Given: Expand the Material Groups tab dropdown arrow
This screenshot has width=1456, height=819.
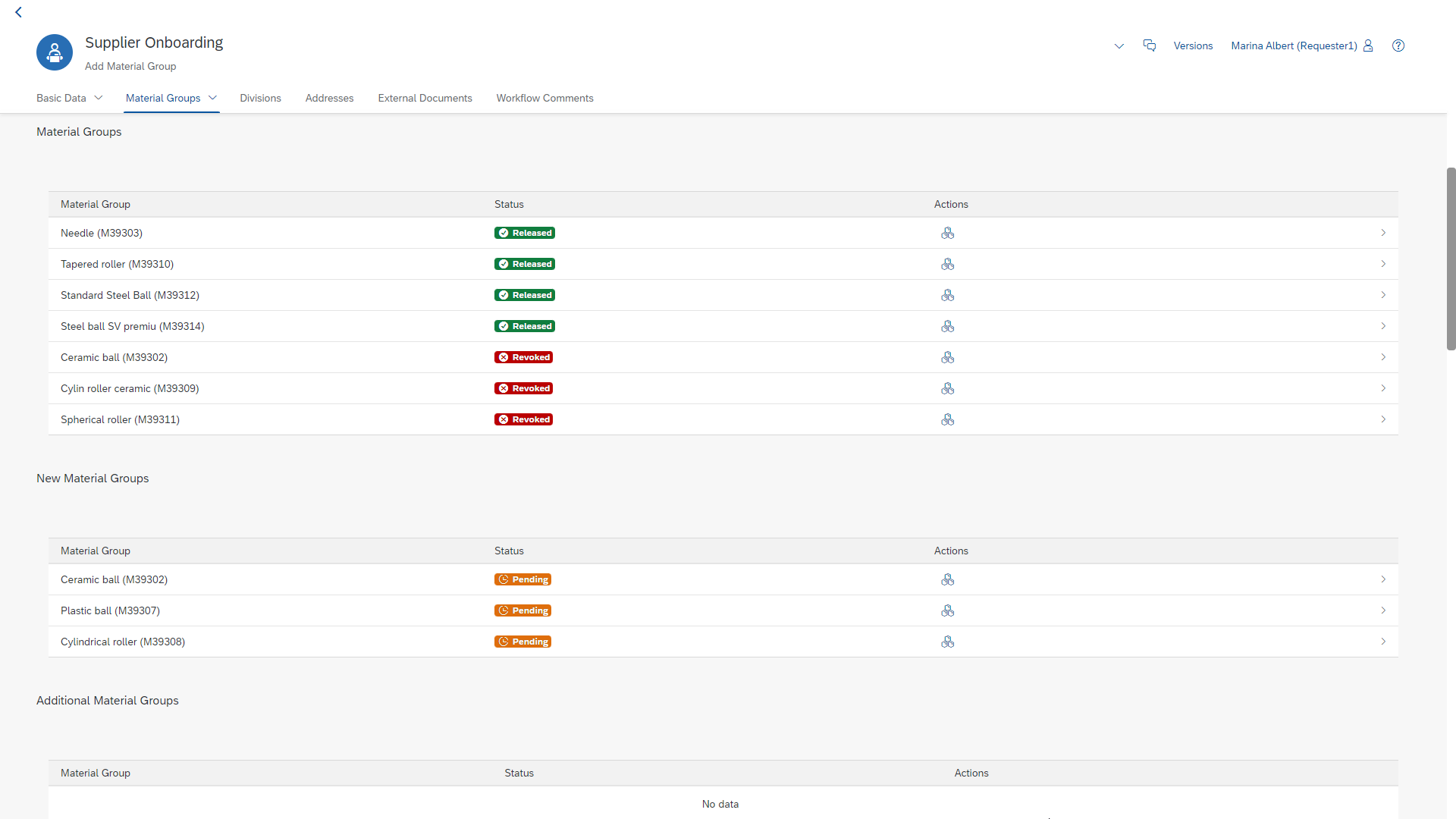Looking at the screenshot, I should (213, 98).
